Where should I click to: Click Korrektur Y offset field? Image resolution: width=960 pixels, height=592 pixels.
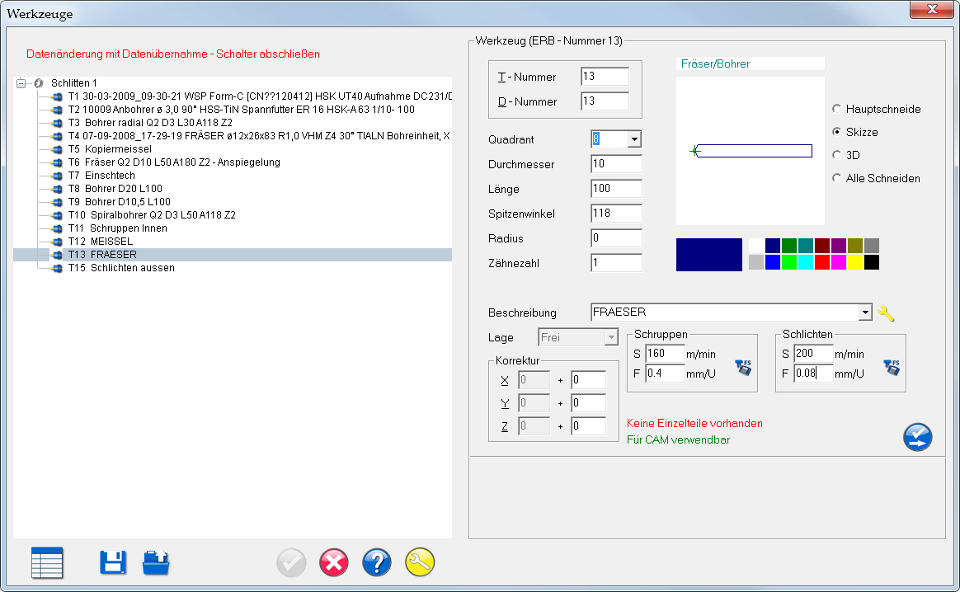tap(588, 403)
